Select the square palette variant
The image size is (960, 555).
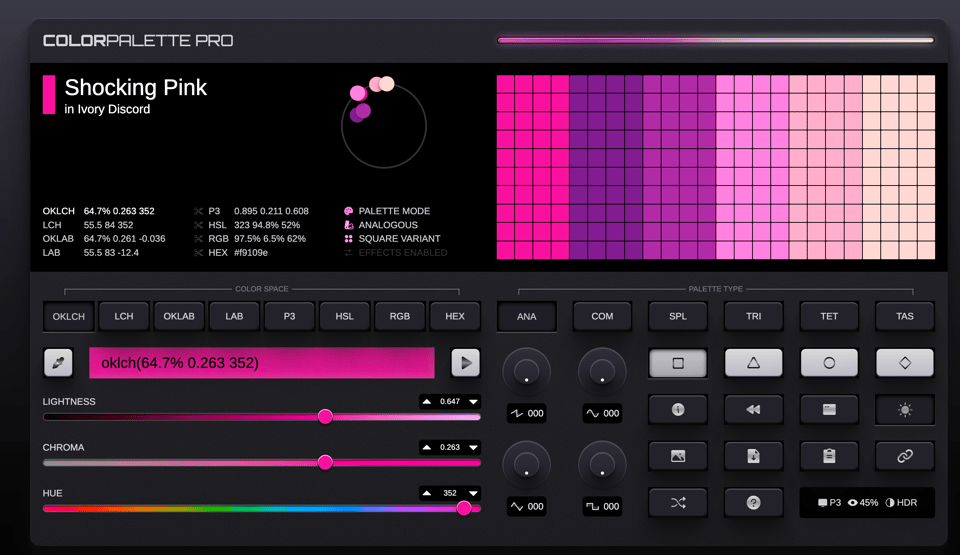coord(678,363)
